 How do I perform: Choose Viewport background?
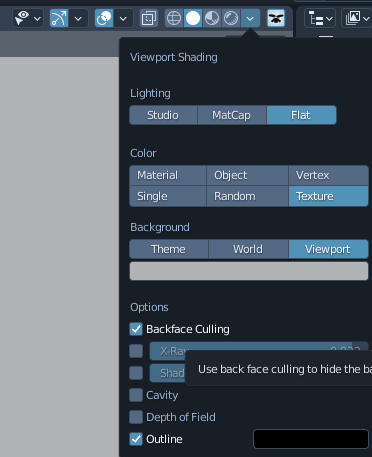tap(328, 249)
